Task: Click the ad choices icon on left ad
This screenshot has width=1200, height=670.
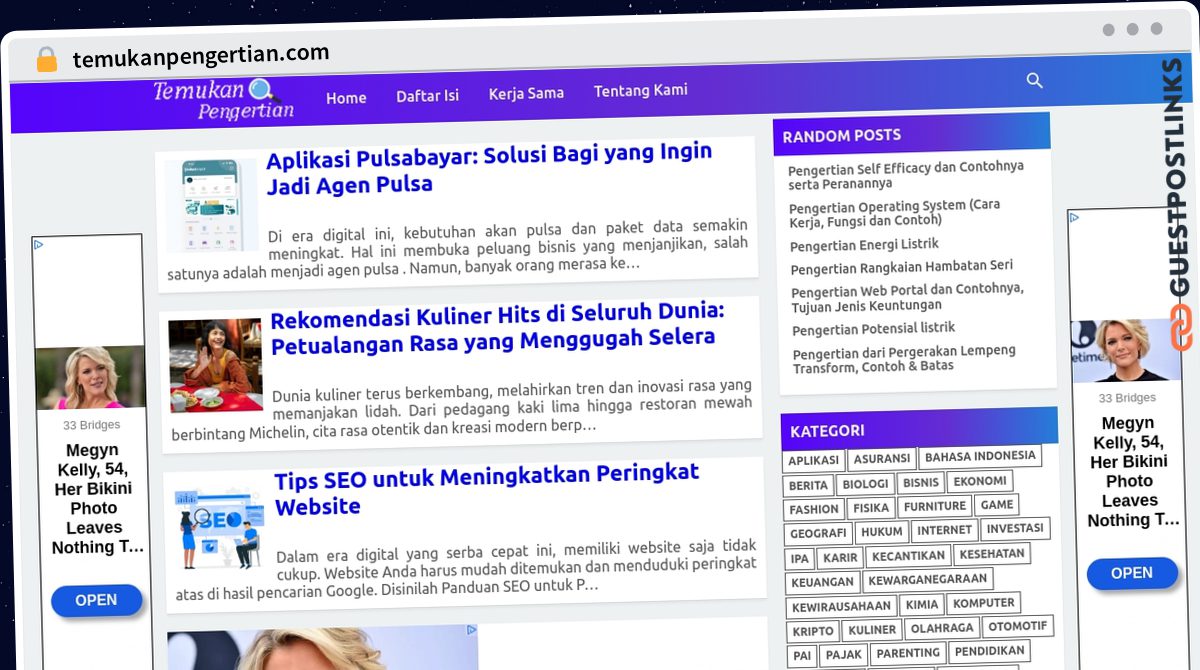Action: (x=38, y=243)
